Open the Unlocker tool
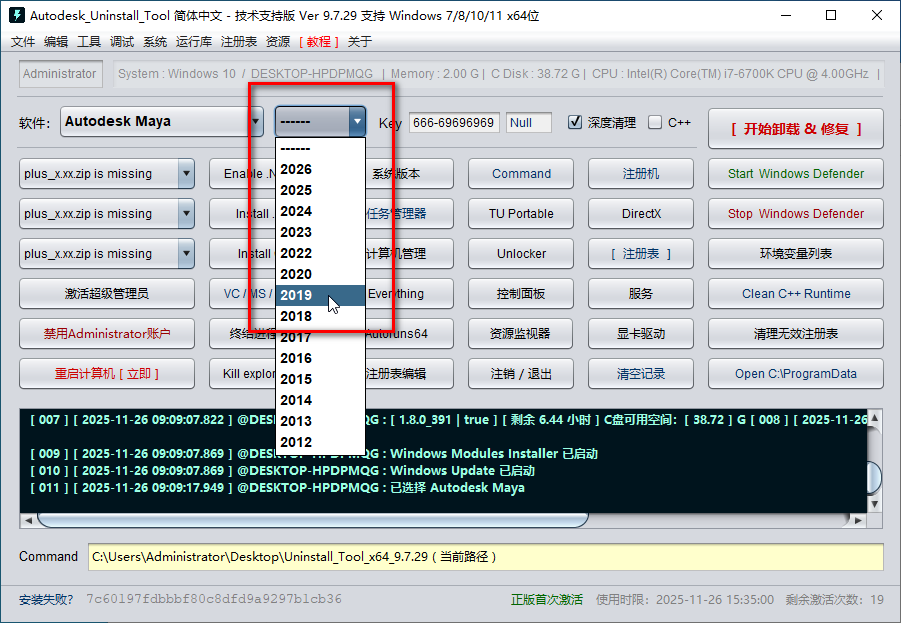 pos(521,253)
